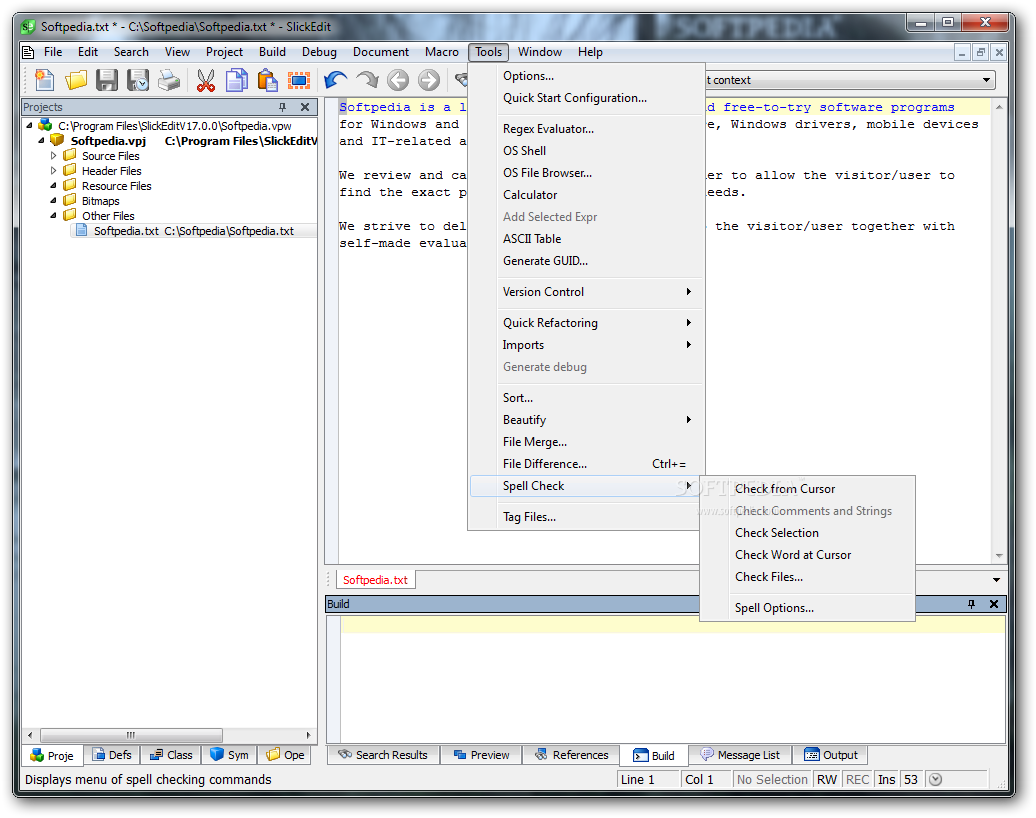This screenshot has width=1036, height=818.
Task: Expand the Source Files folder
Action: coord(54,156)
